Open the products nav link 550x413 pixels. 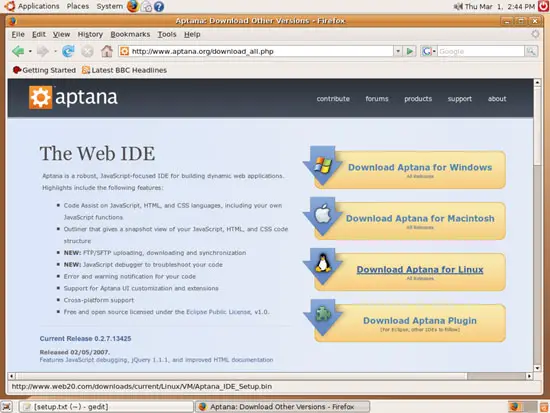(x=418, y=99)
